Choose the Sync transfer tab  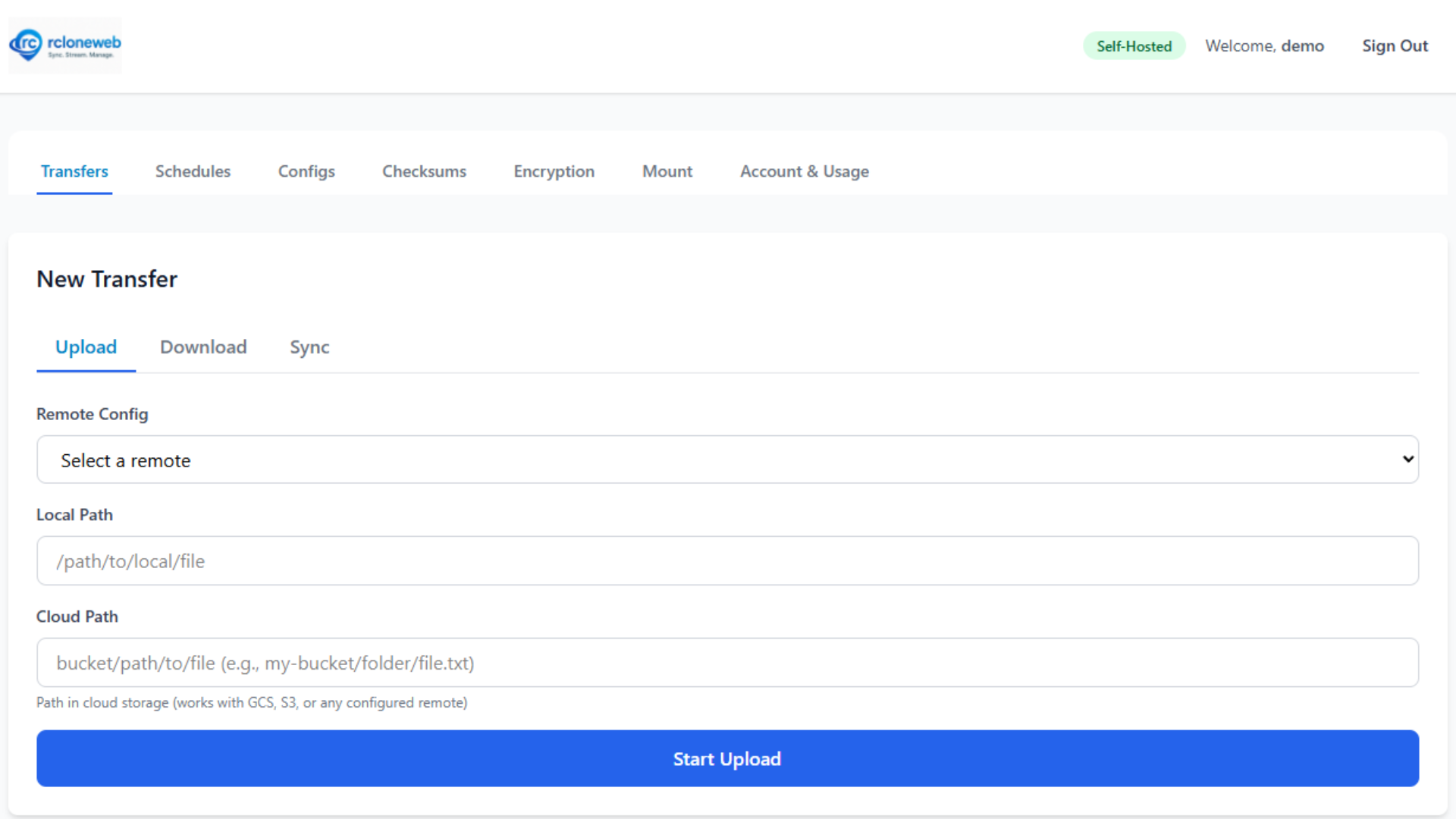pyautogui.click(x=309, y=347)
